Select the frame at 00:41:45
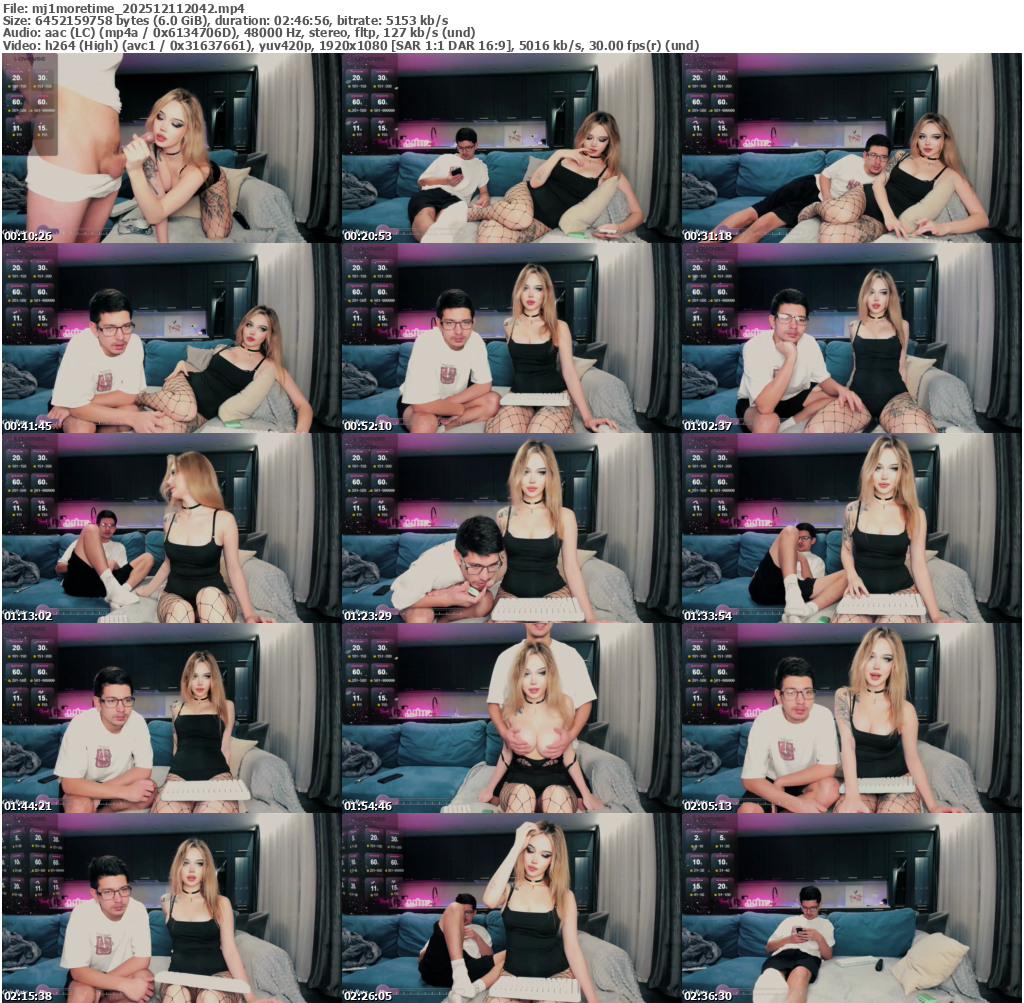The height and width of the screenshot is (1003, 1024). (x=171, y=338)
